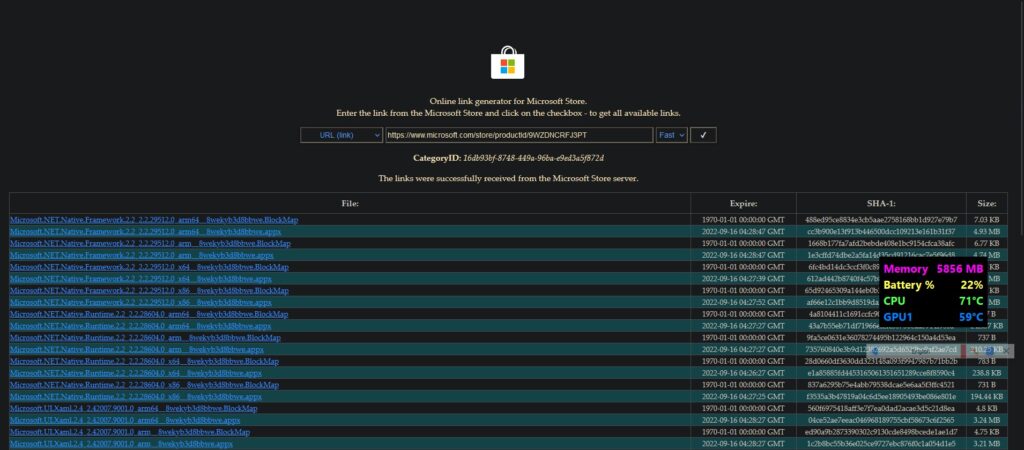The image size is (1024, 450).
Task: Click the checkmark button to generate links
Action: point(703,135)
